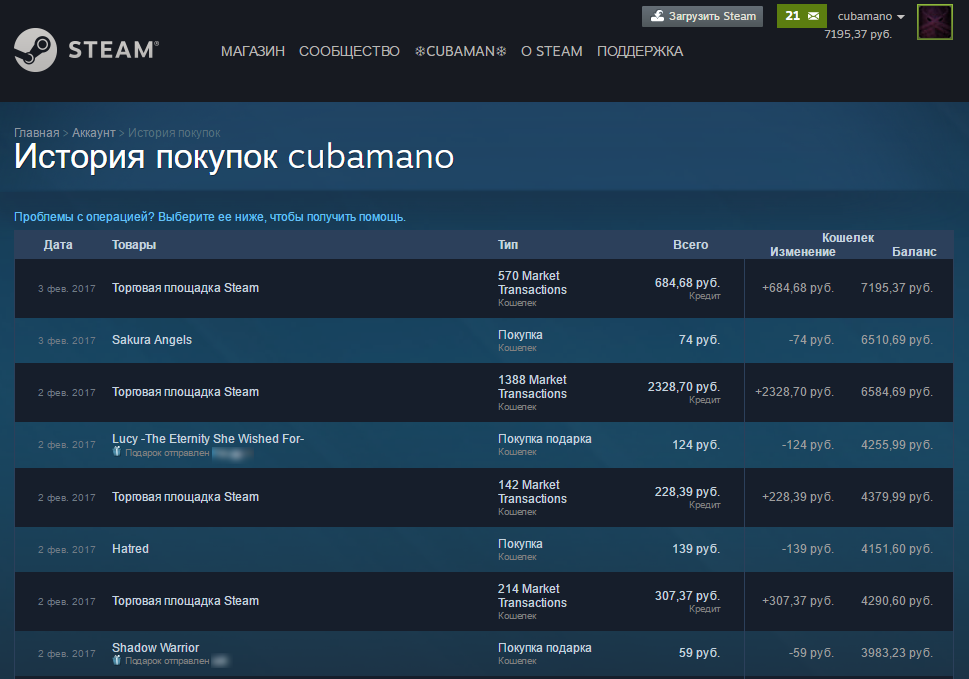This screenshot has width=969, height=679.
Task: Click the 4255,99 руб. balance value
Action: coord(897,445)
